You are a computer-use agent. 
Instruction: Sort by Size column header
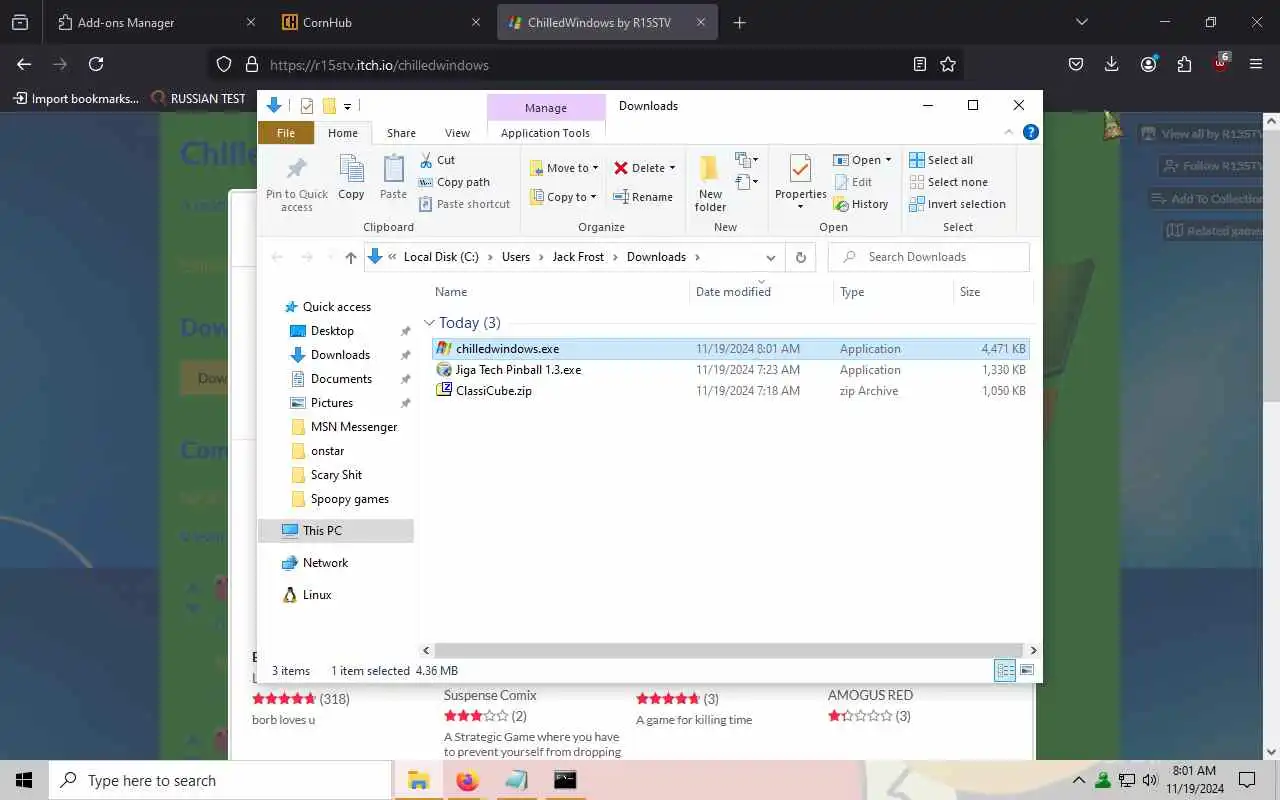click(x=992, y=292)
